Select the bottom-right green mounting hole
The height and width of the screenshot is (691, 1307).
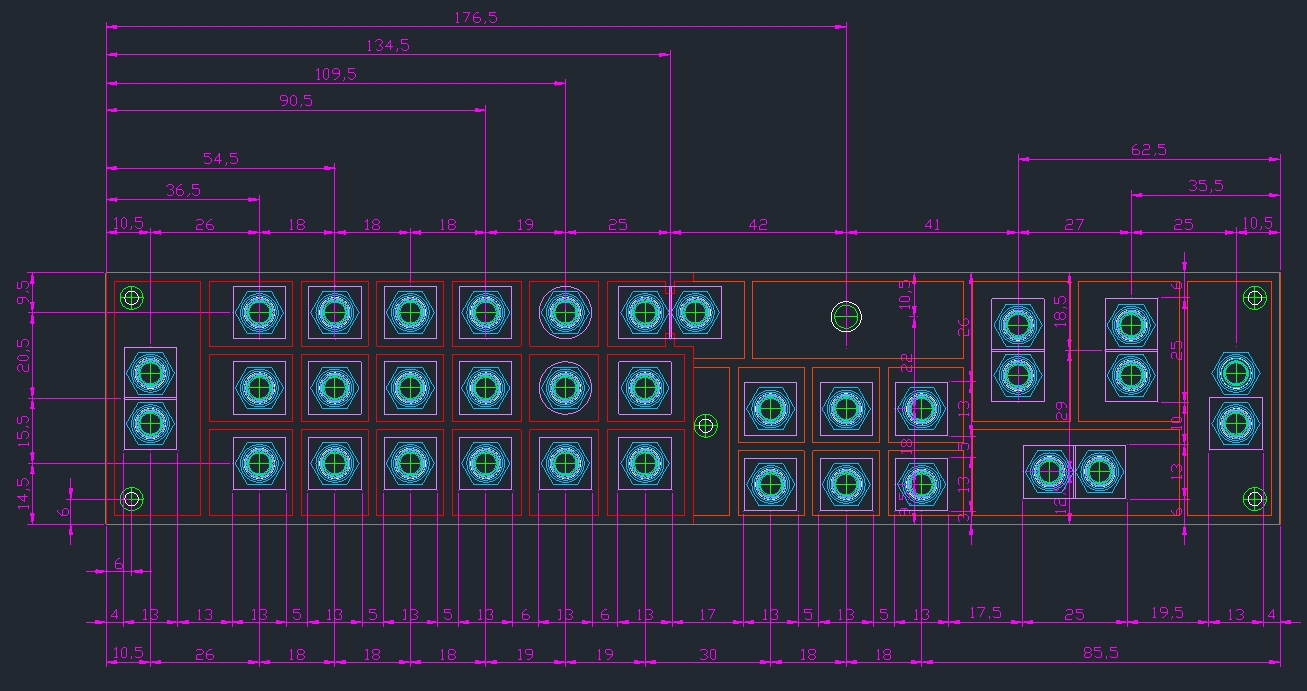[1253, 498]
